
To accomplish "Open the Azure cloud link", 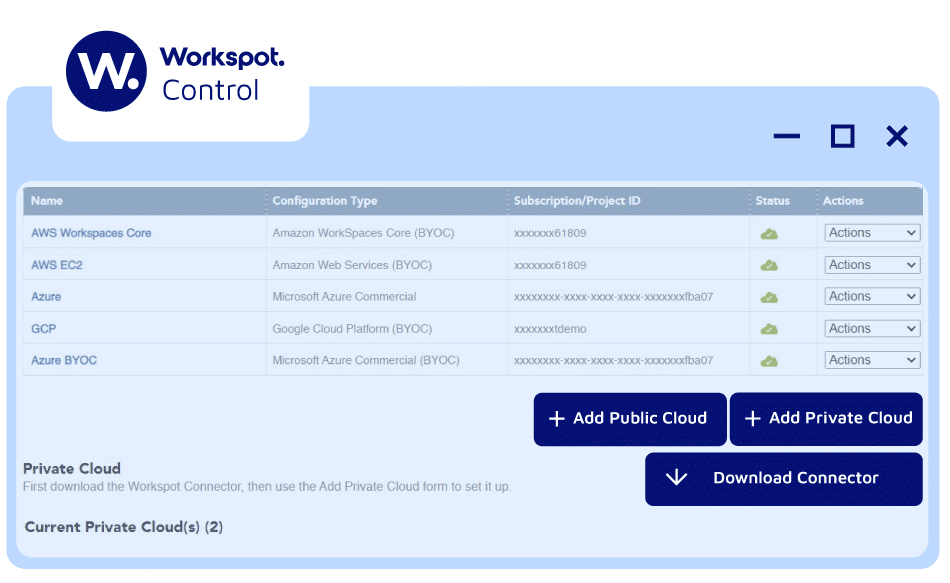I will pos(46,297).
